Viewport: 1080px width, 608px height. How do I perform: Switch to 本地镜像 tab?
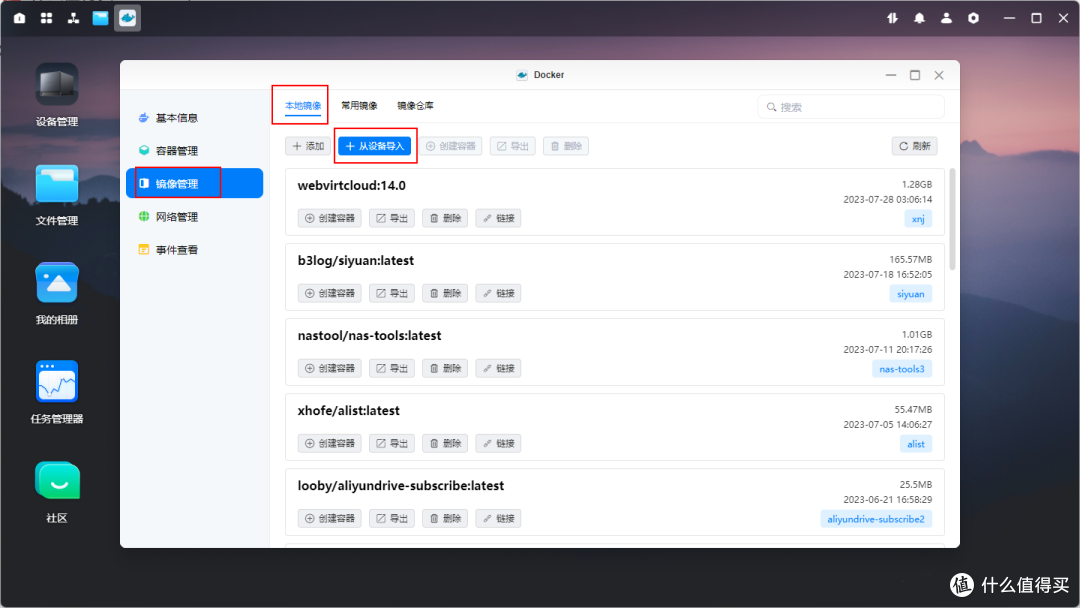tap(303, 105)
